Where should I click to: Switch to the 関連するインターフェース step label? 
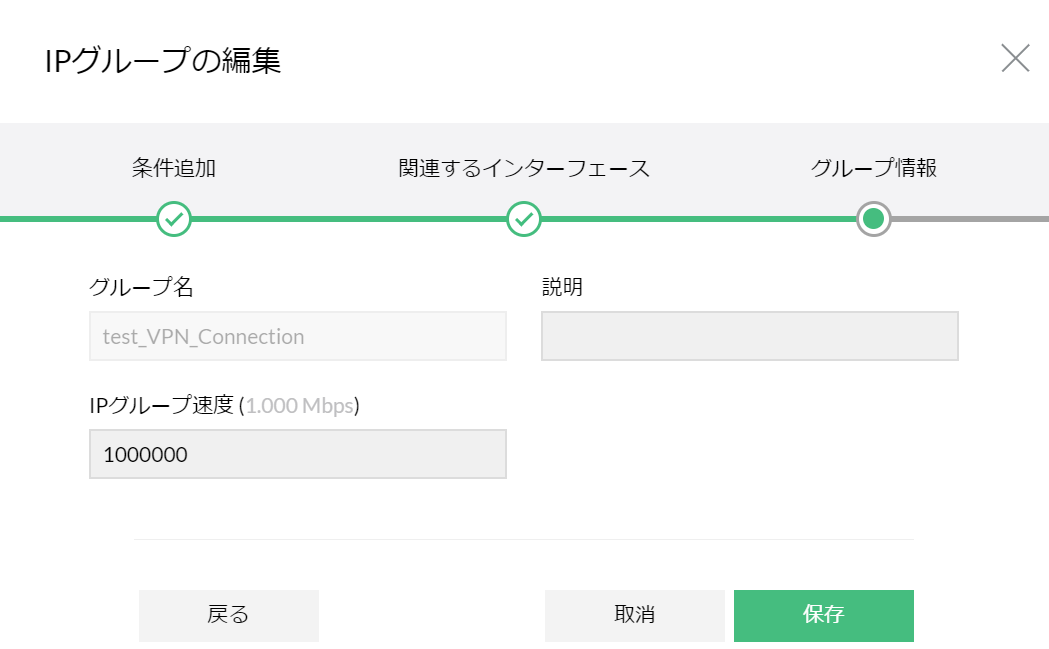pos(524,168)
